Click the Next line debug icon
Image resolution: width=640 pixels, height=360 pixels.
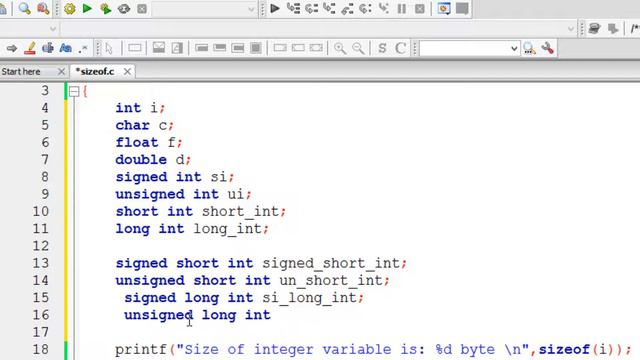[311, 9]
